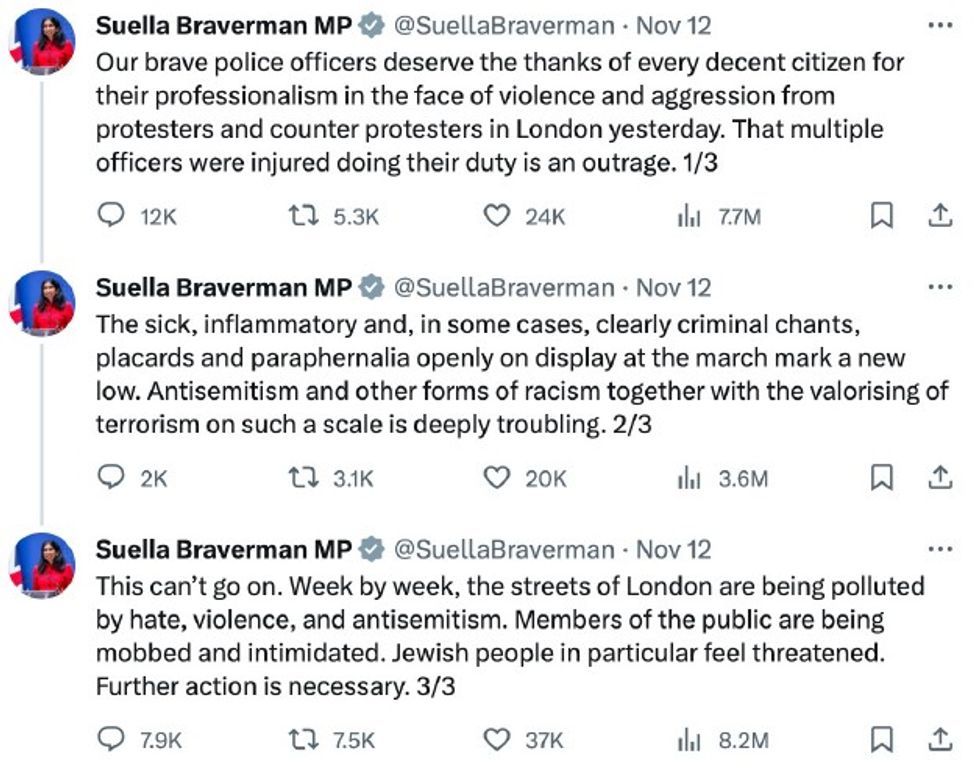This screenshot has width=980, height=760.
Task: Like the first tweet with 24K likes
Action: (x=496, y=215)
